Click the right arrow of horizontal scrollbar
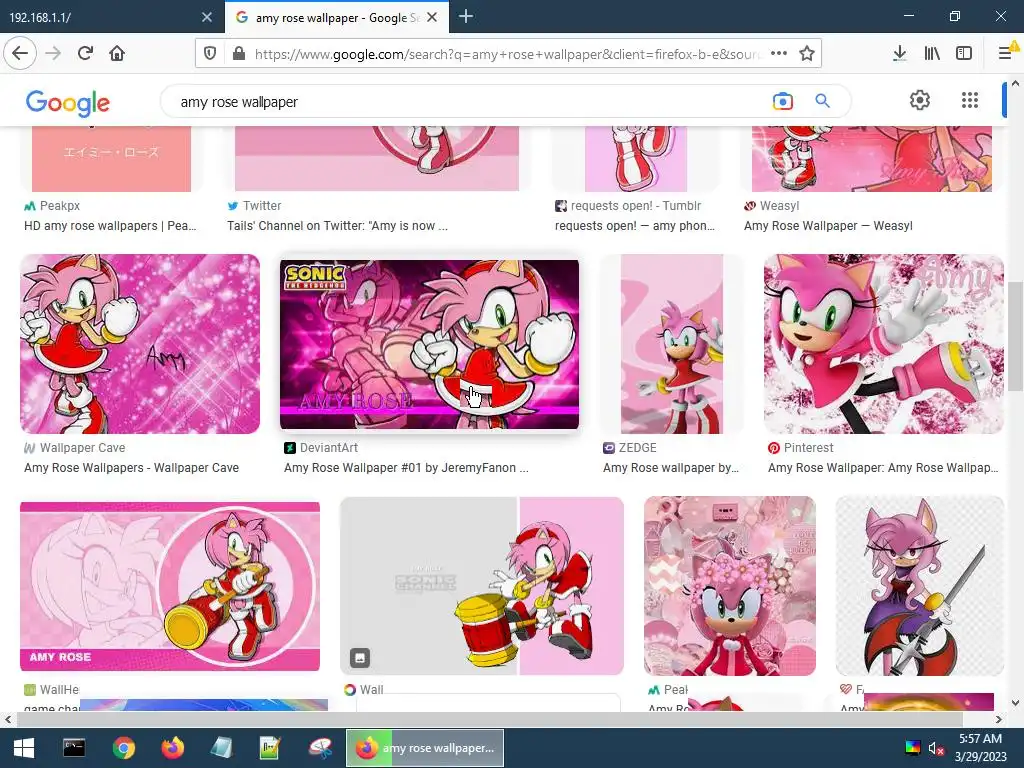Image resolution: width=1024 pixels, height=768 pixels. 999,720
